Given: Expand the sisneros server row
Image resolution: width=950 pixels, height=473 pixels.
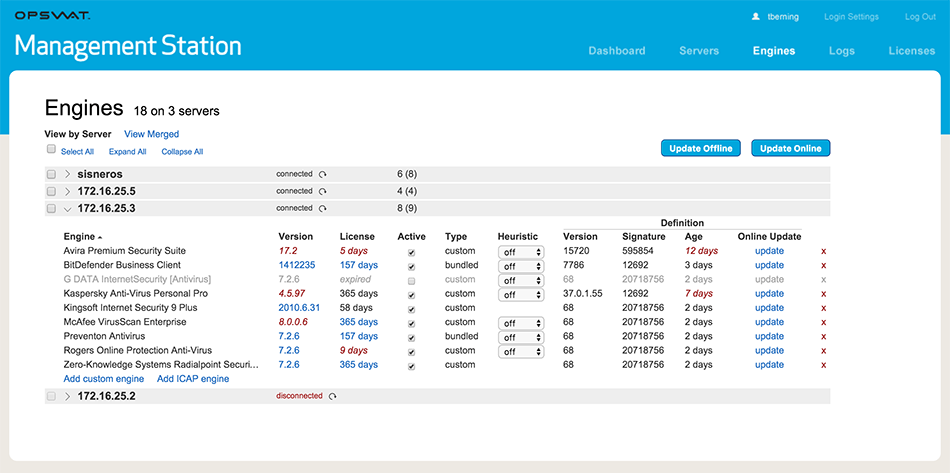Looking at the screenshot, I should click(x=68, y=174).
